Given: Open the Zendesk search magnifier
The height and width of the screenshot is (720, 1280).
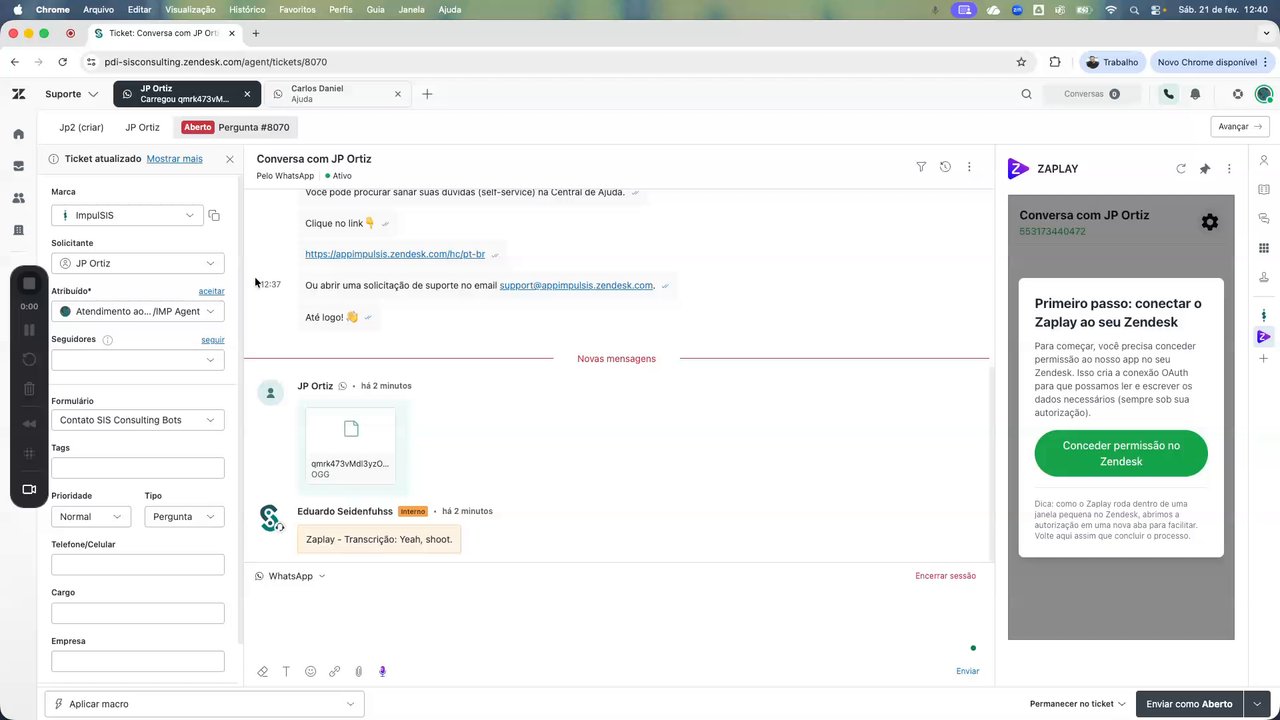Looking at the screenshot, I should click(1026, 94).
